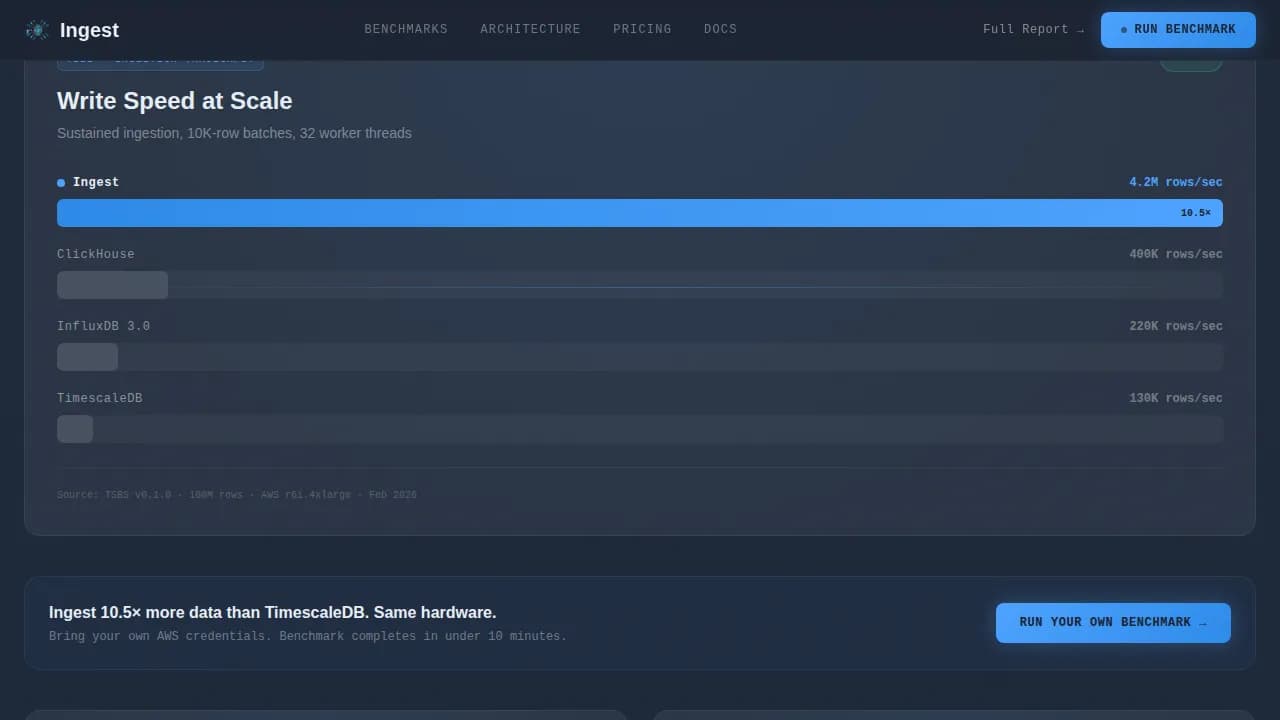Select the 'Write Speed at Scale' heading

coord(175,101)
